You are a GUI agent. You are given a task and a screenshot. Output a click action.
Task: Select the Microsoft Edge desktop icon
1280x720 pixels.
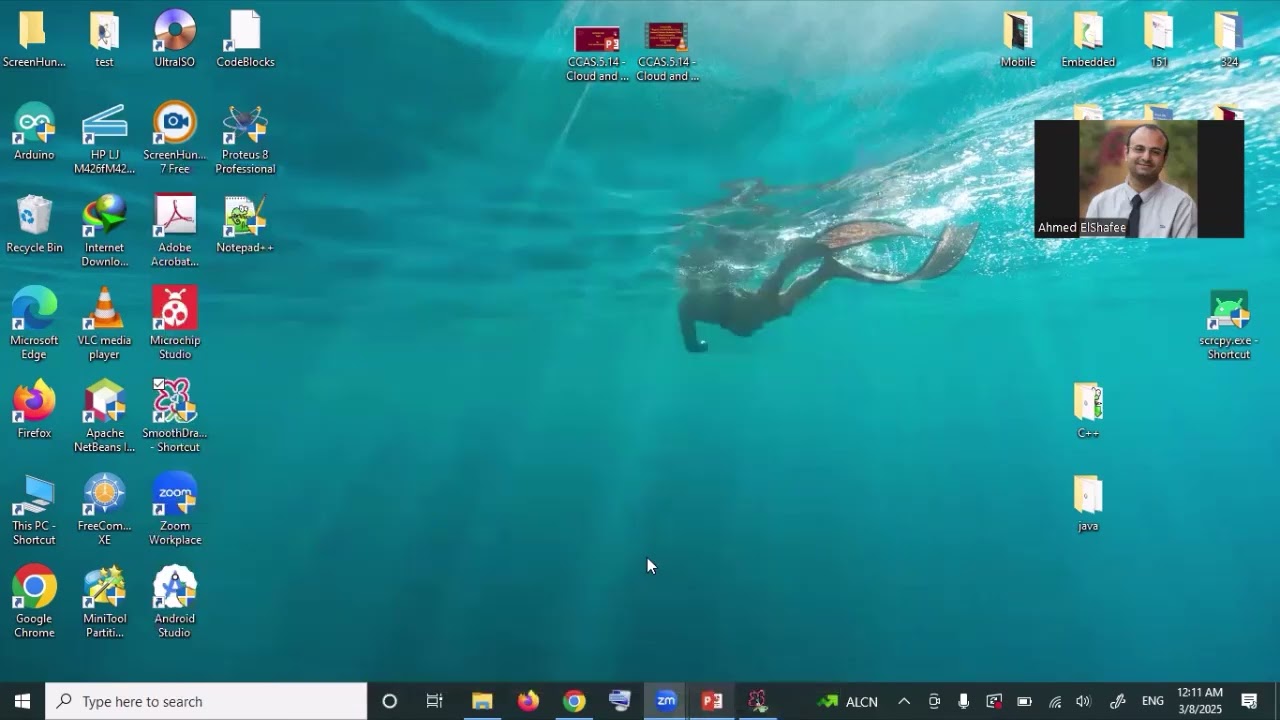point(34,324)
